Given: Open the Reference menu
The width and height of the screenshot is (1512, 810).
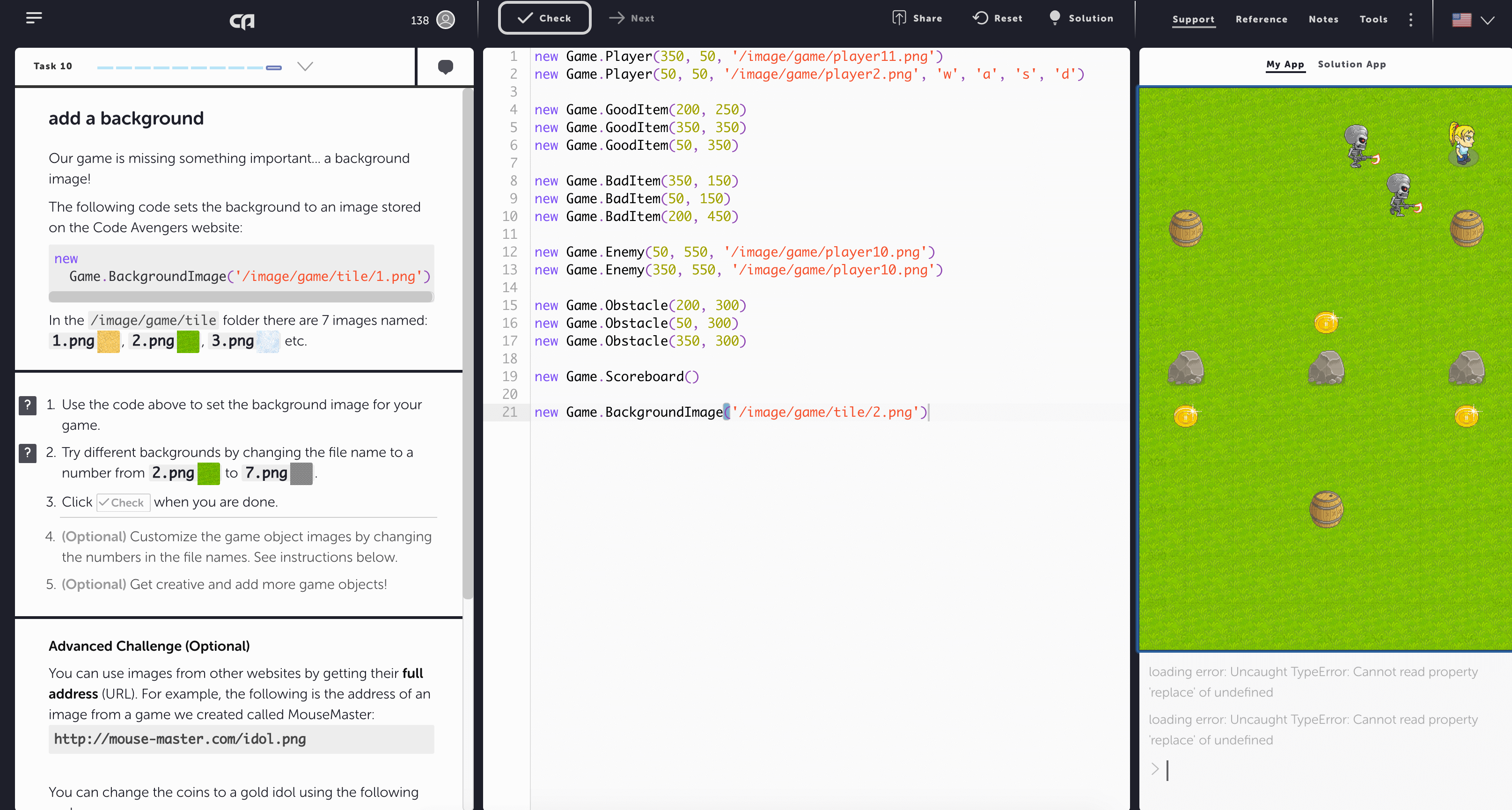Looking at the screenshot, I should tap(1262, 19).
